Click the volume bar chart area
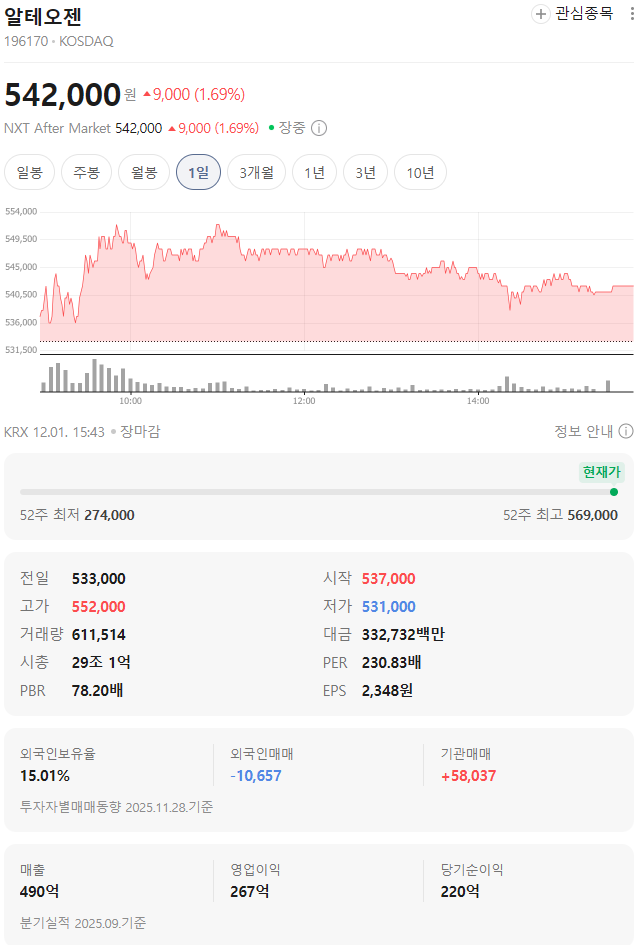 337,375
